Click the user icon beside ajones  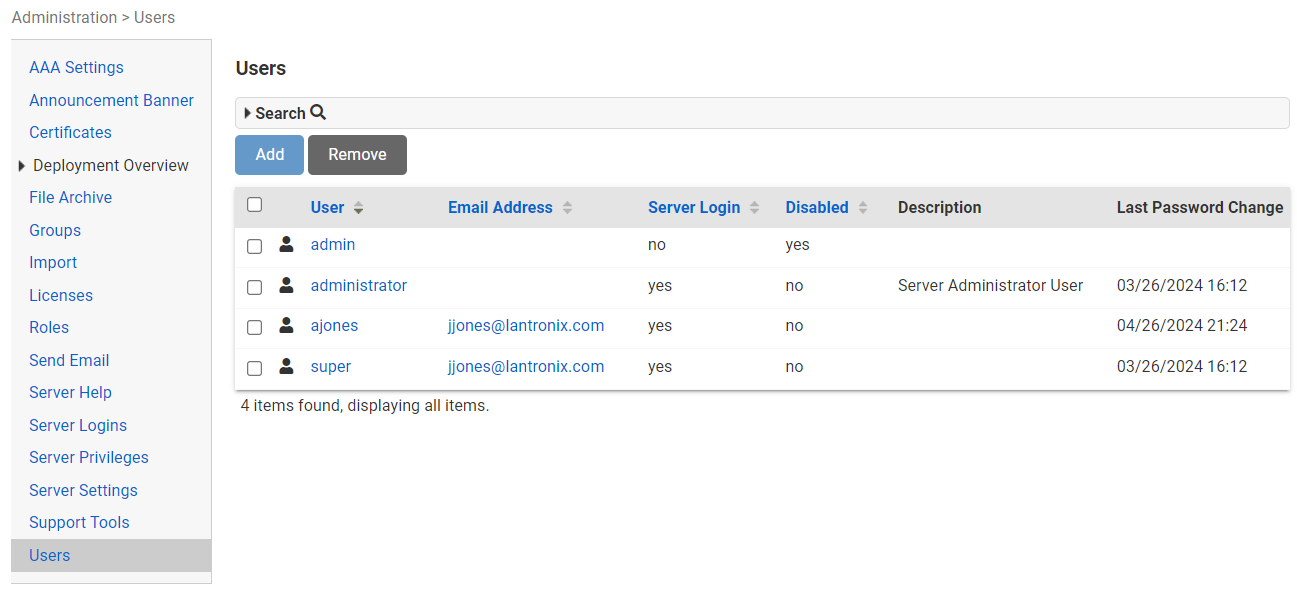(286, 326)
